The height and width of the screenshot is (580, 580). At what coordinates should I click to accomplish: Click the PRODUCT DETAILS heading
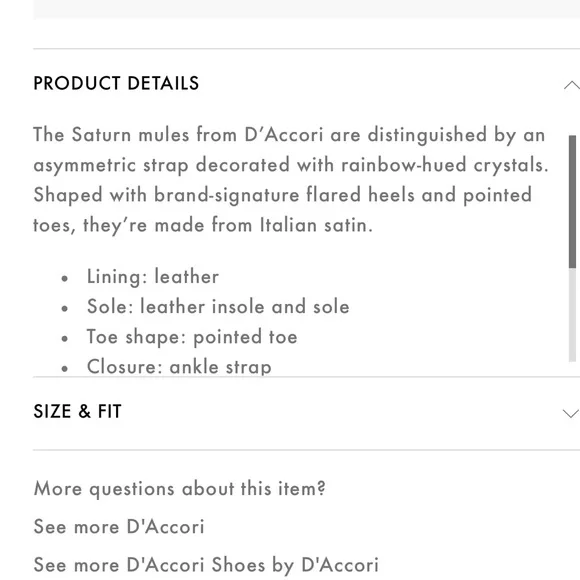pyautogui.click(x=116, y=83)
